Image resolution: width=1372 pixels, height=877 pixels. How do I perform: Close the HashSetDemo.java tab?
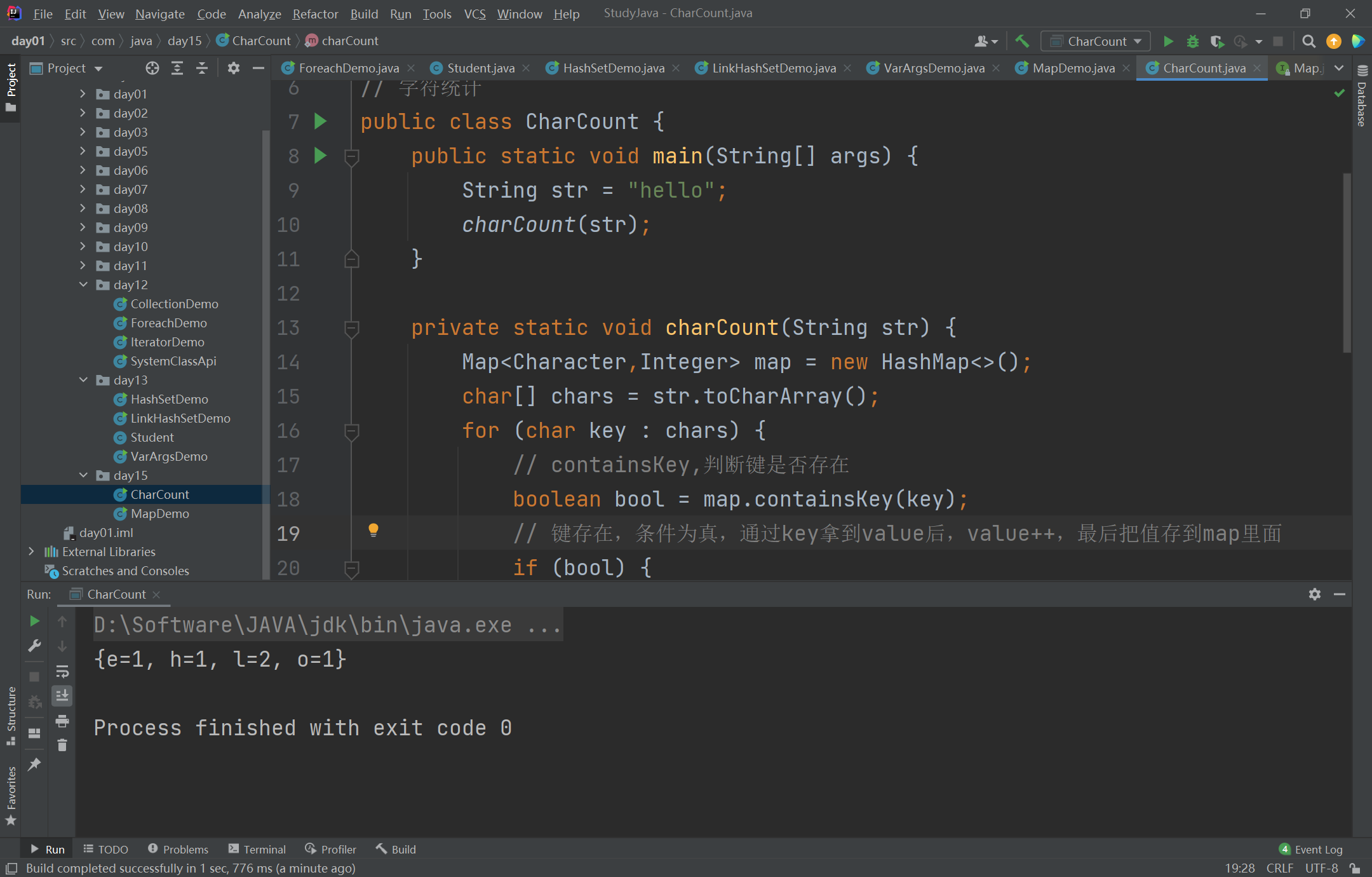click(677, 68)
